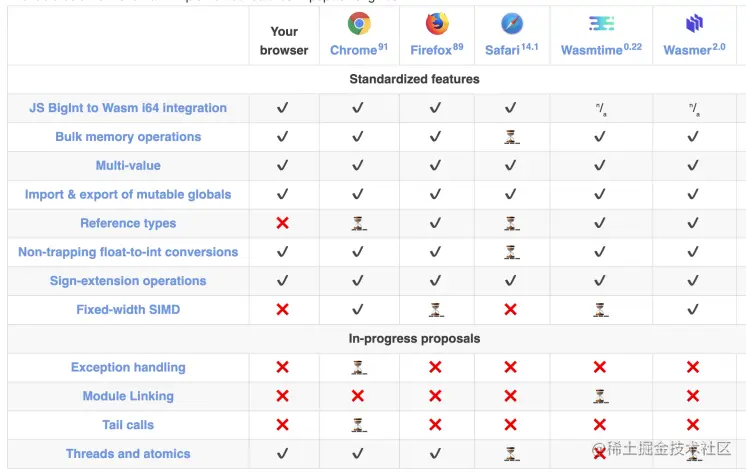Click red X for Safari Fixed-width SIMD
The width and height of the screenshot is (746, 472).
(510, 310)
